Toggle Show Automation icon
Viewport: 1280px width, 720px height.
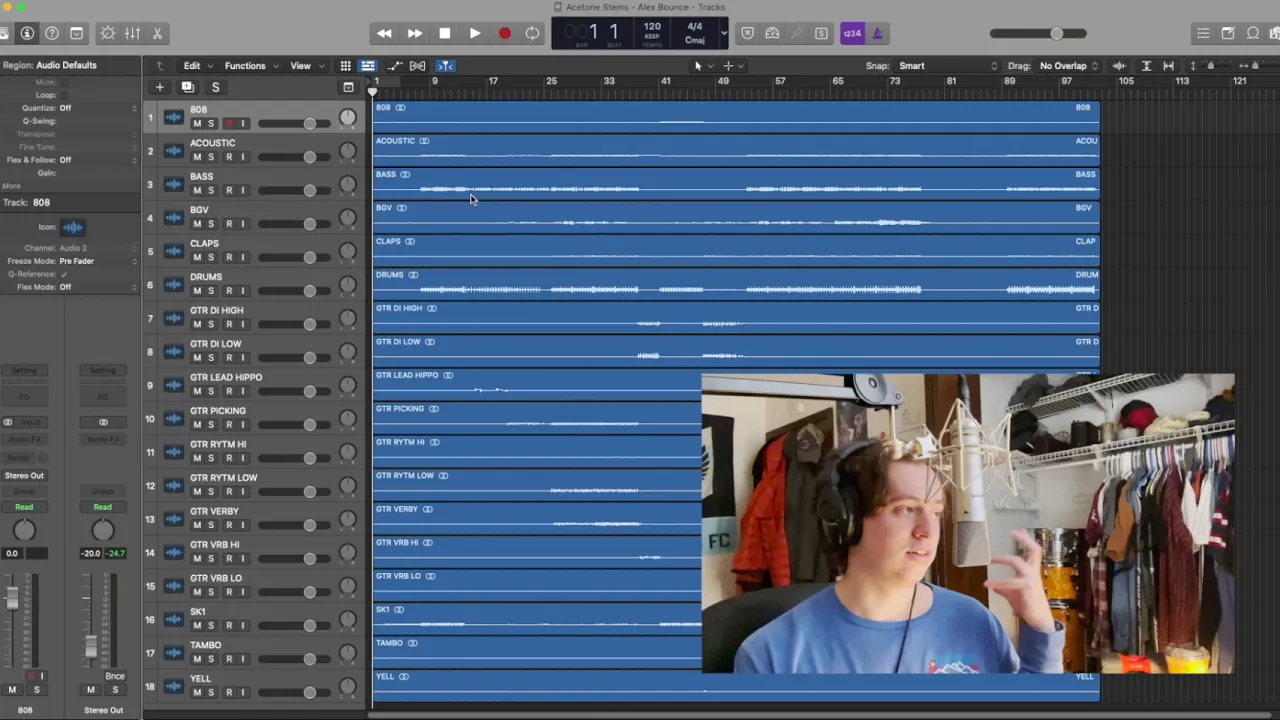point(396,66)
